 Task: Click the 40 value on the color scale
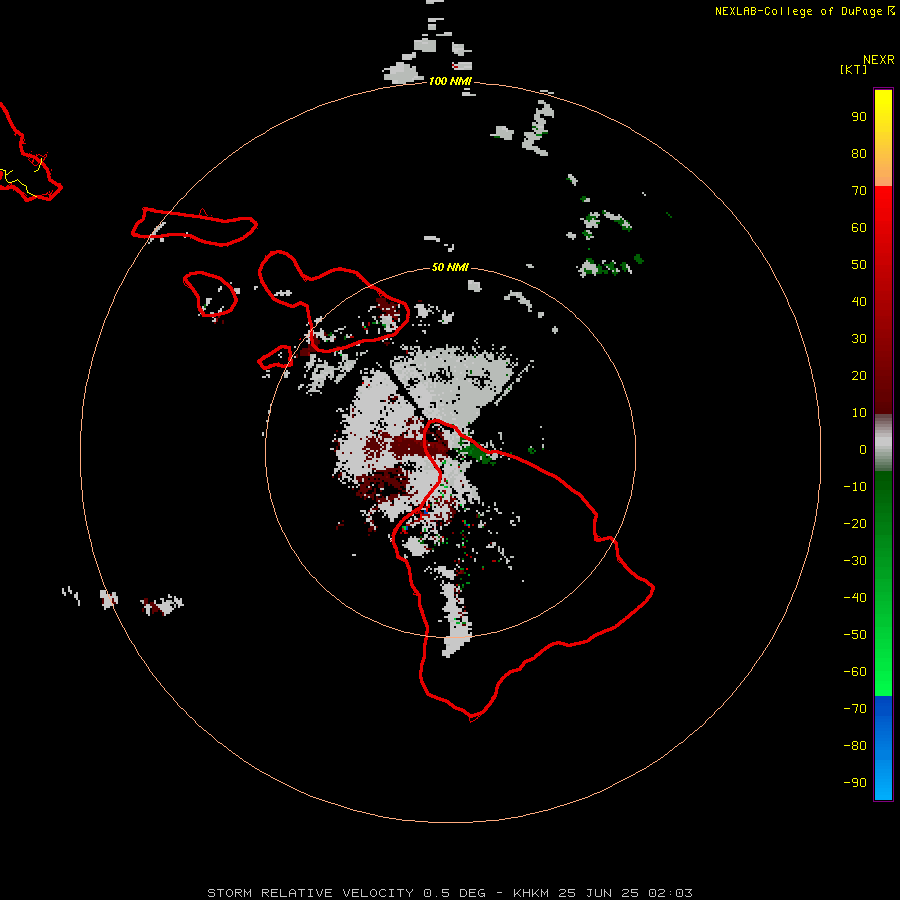click(859, 302)
